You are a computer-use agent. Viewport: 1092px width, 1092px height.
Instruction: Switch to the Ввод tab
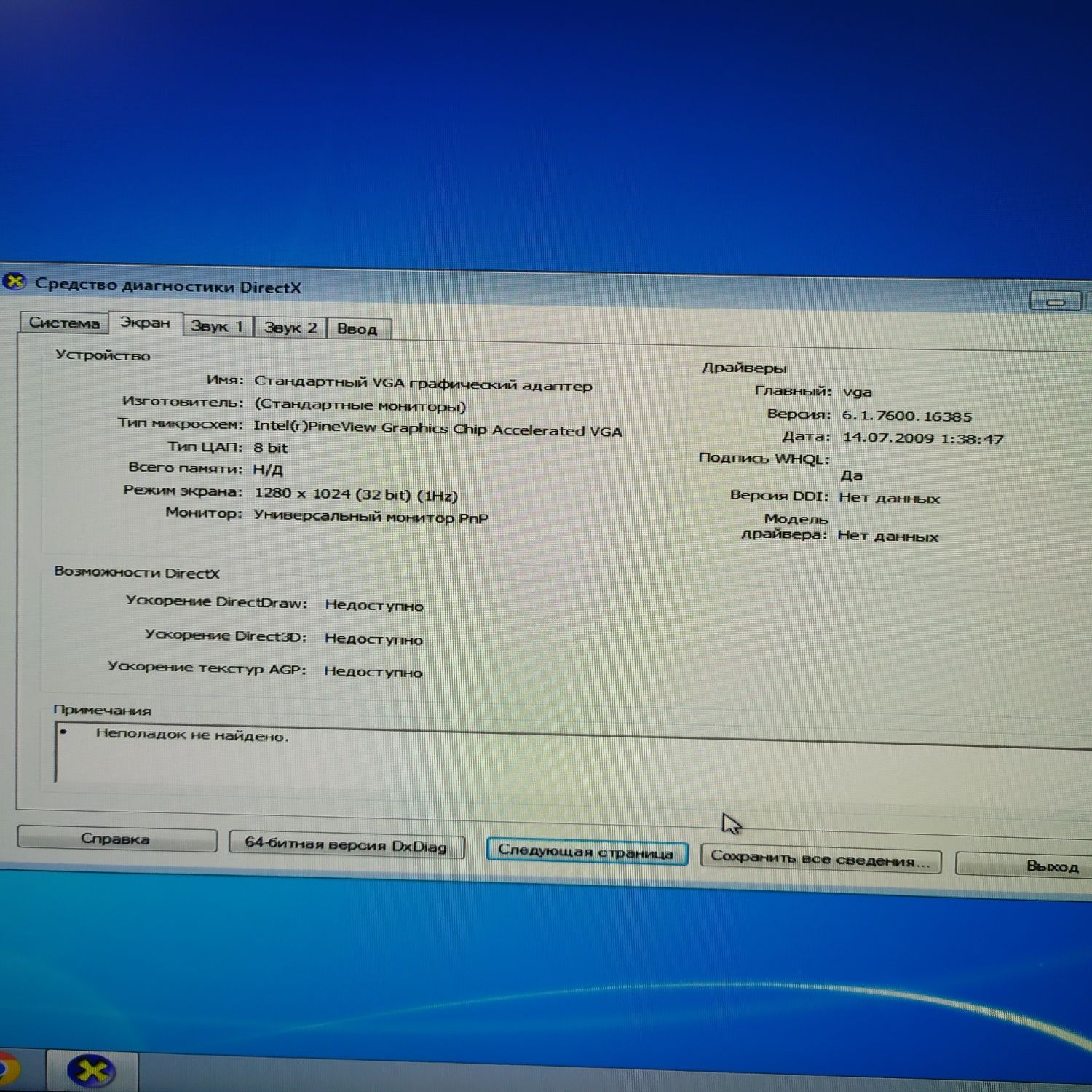click(x=357, y=329)
